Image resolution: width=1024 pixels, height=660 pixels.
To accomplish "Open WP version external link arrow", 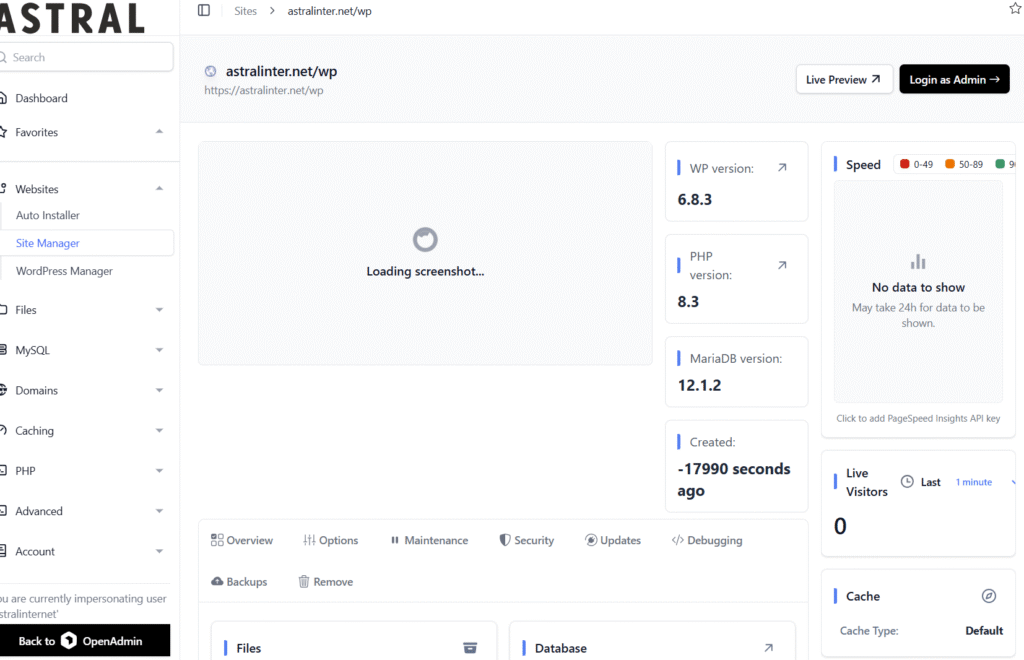I will [x=782, y=168].
